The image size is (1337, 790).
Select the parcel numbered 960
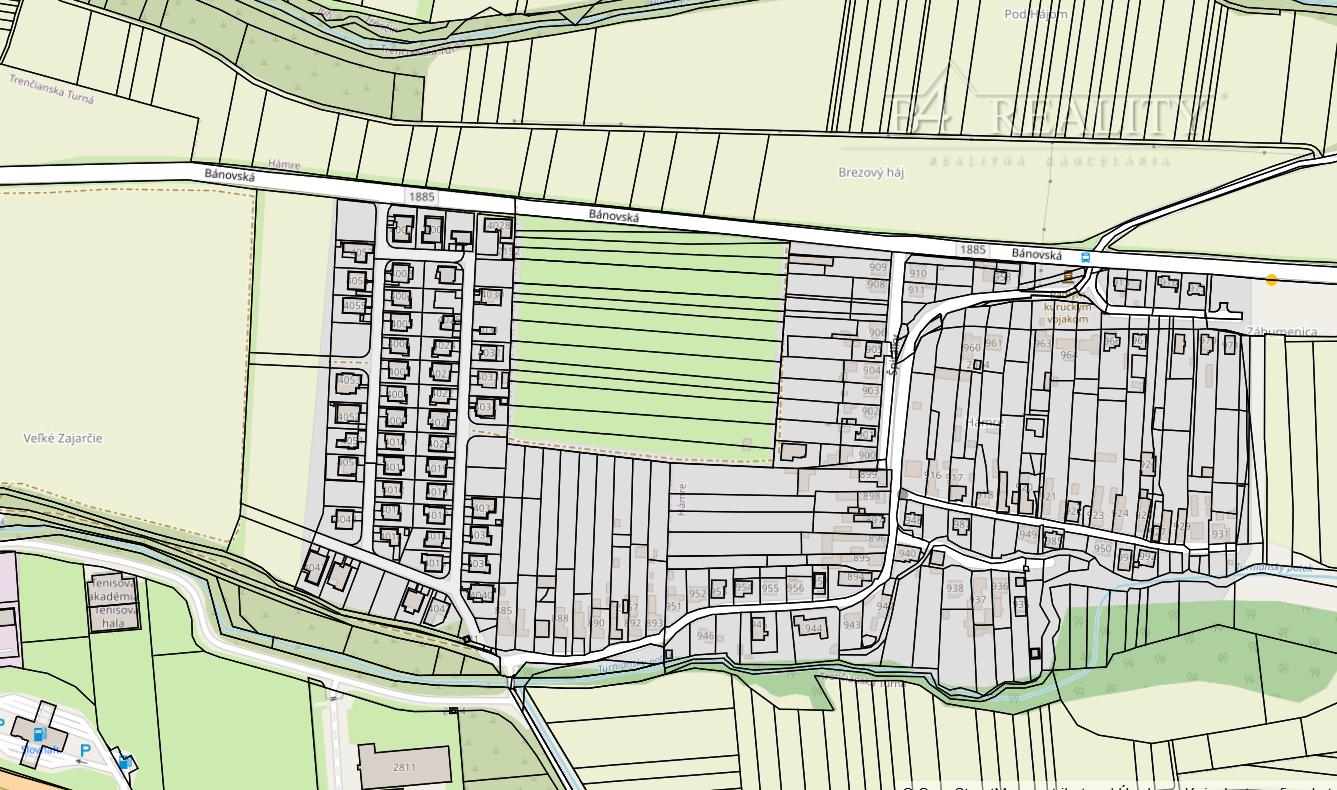click(971, 348)
